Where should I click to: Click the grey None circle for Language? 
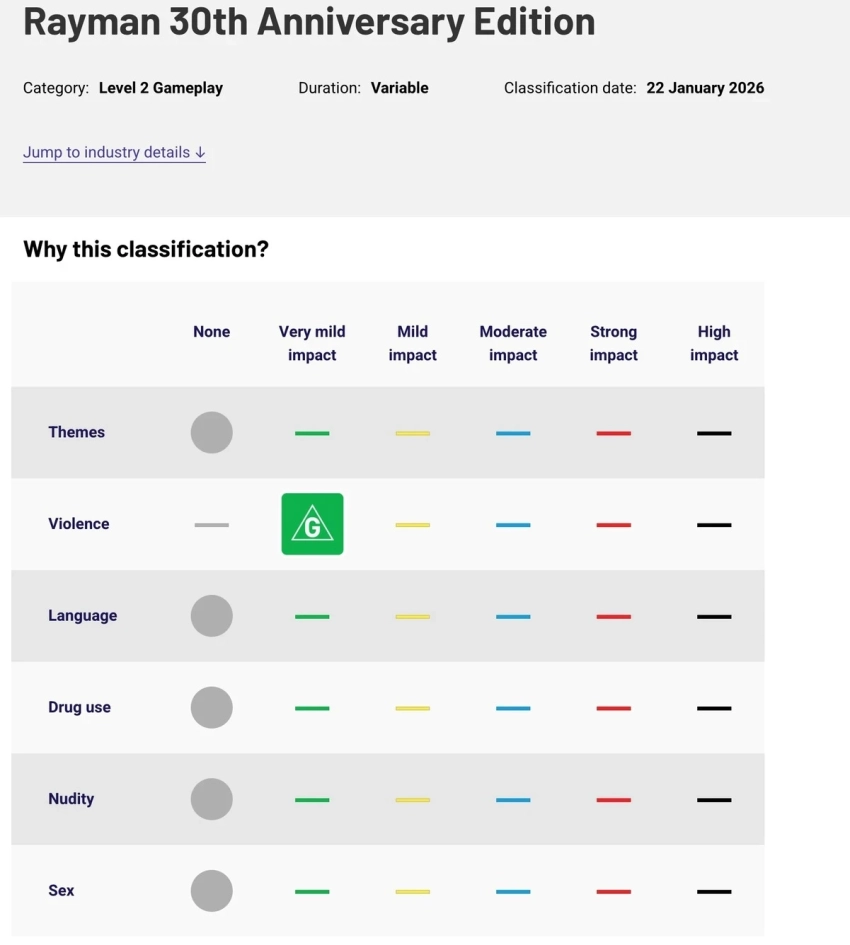212,616
